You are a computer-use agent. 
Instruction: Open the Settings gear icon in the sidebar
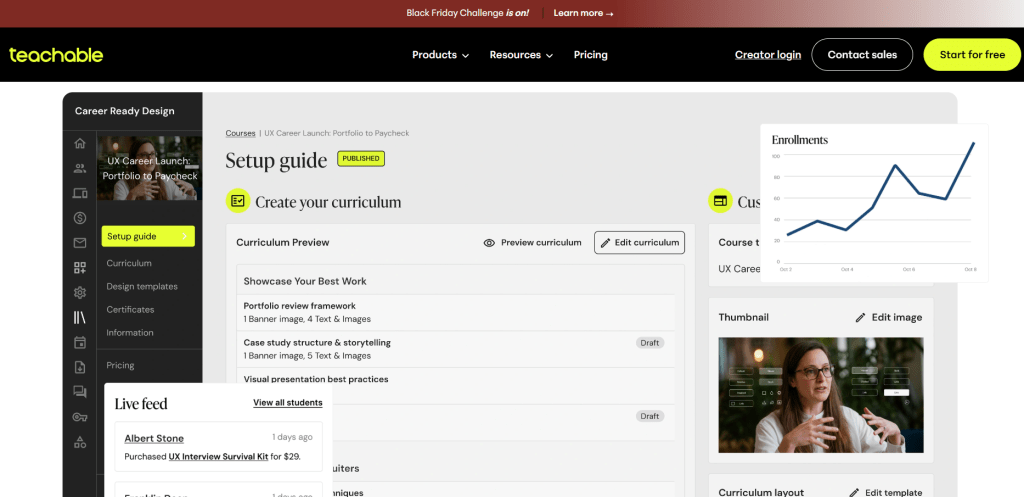[80, 293]
